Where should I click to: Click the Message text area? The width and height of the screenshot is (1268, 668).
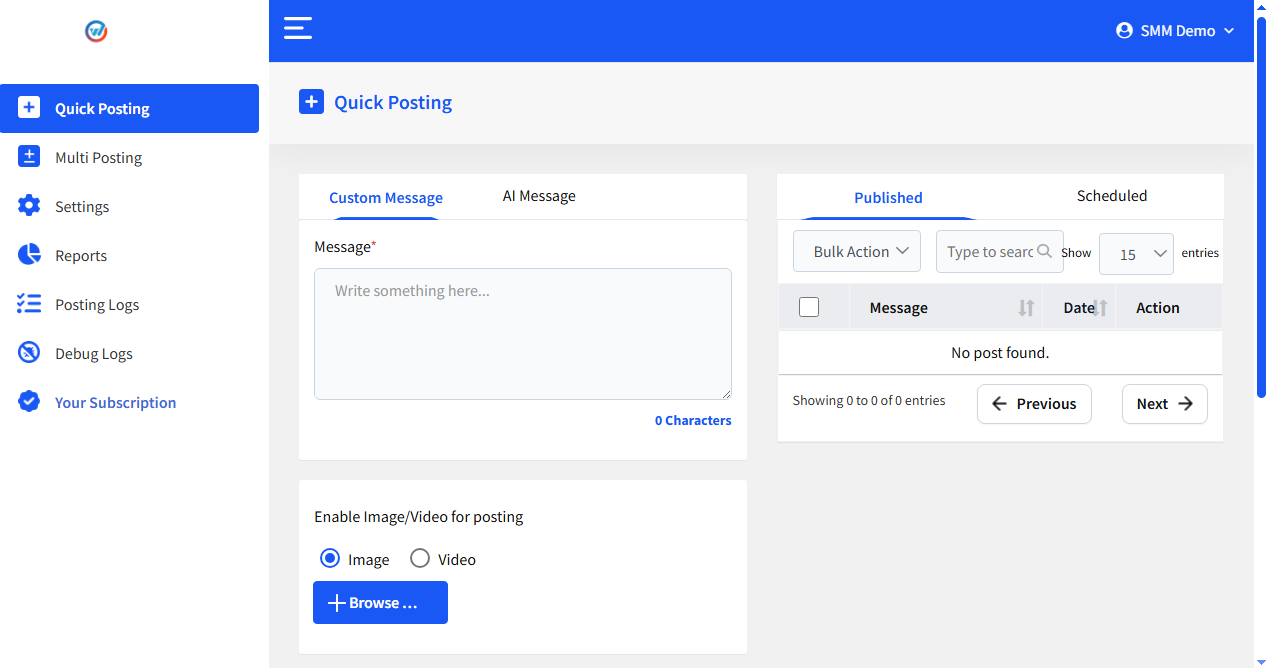(x=523, y=334)
